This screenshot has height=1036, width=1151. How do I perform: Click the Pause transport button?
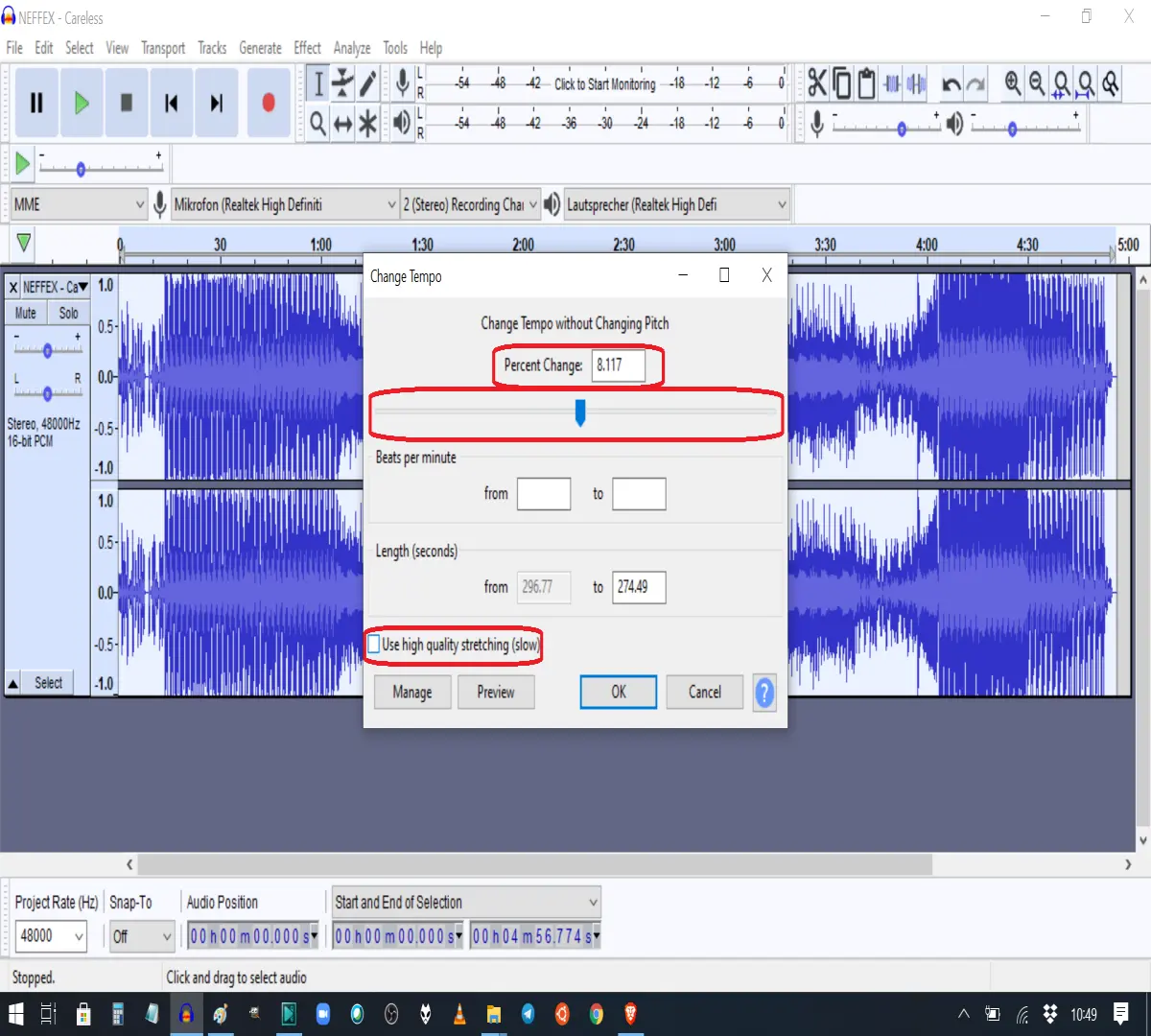pyautogui.click(x=36, y=103)
